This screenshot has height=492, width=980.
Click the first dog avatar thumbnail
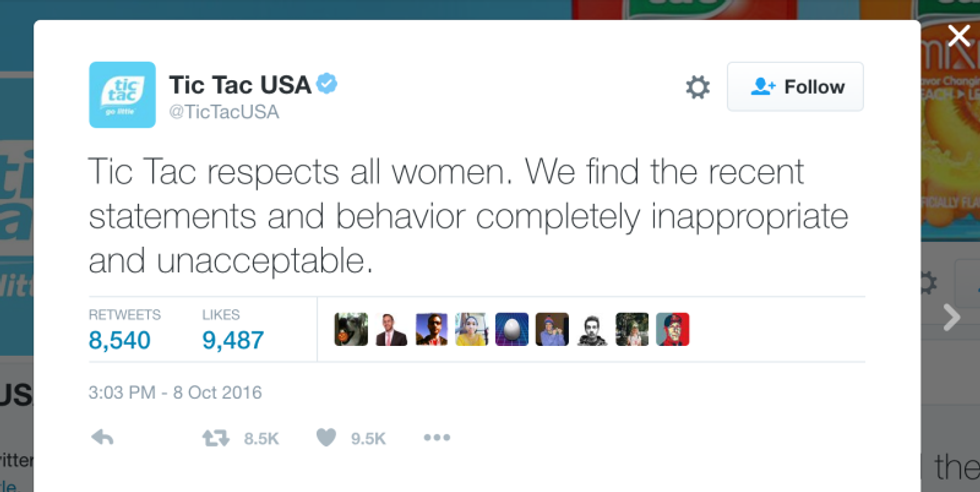(x=351, y=329)
